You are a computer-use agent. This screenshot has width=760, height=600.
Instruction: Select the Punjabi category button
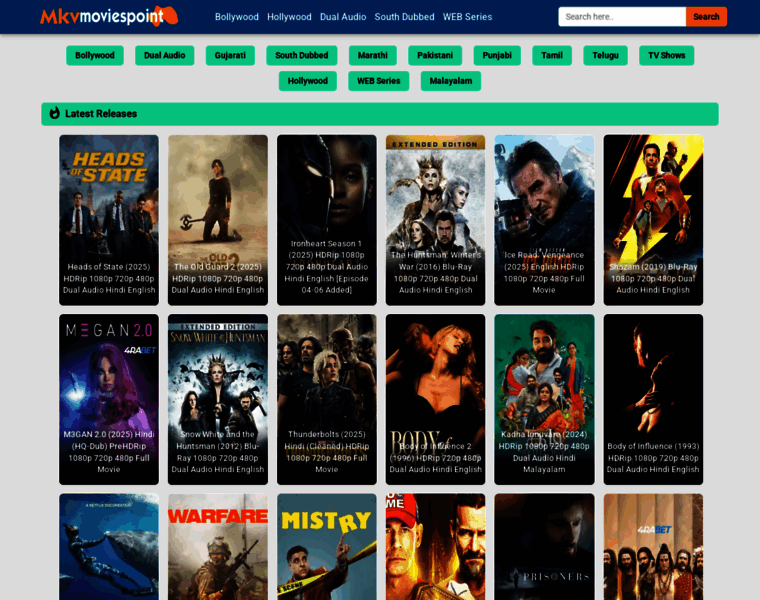[x=497, y=55]
